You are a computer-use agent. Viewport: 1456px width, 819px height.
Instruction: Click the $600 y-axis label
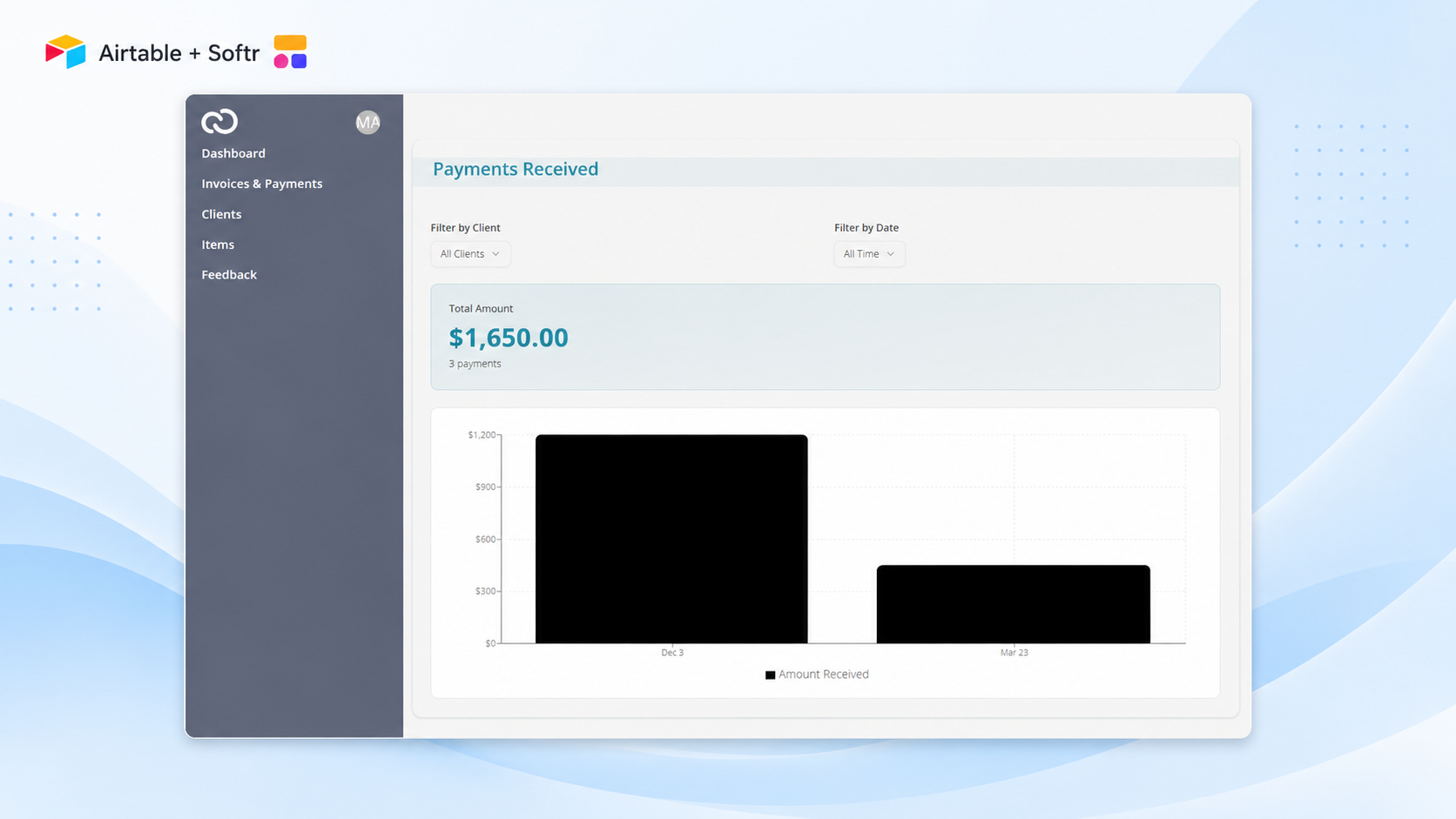(x=485, y=540)
